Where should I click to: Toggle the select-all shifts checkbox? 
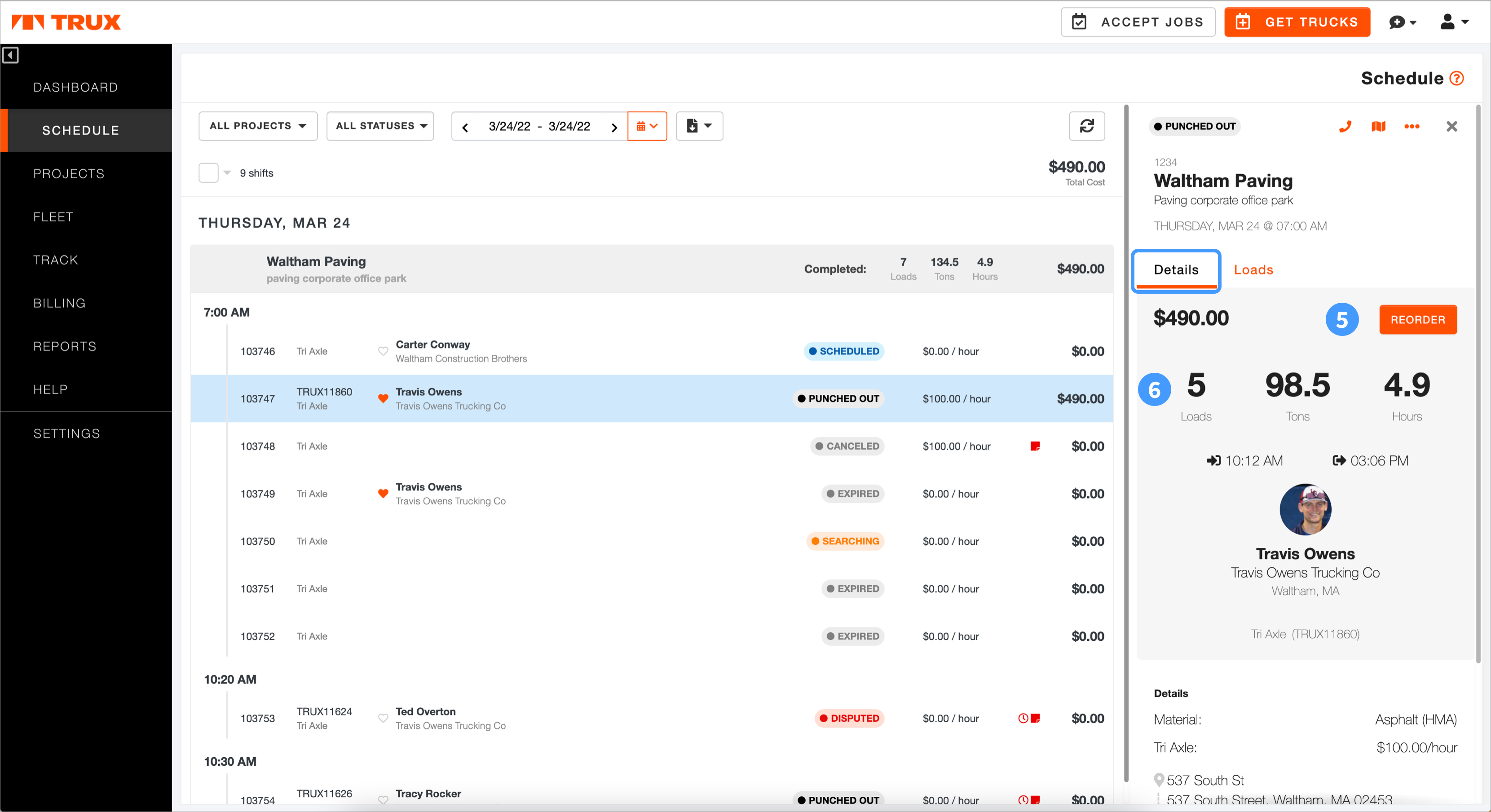pyautogui.click(x=208, y=172)
